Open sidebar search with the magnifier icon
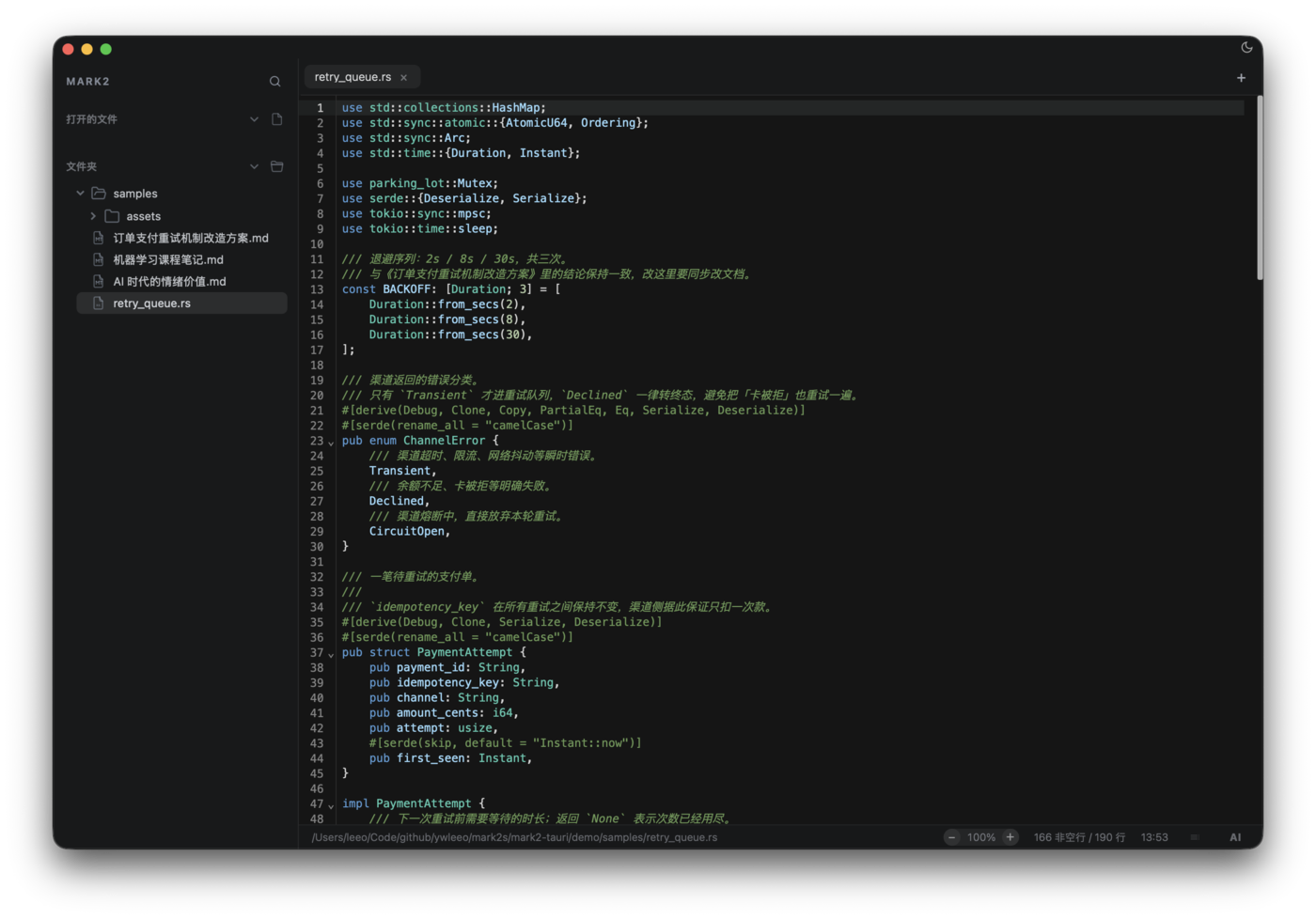Screen dimensions: 1316x919 point(274,82)
